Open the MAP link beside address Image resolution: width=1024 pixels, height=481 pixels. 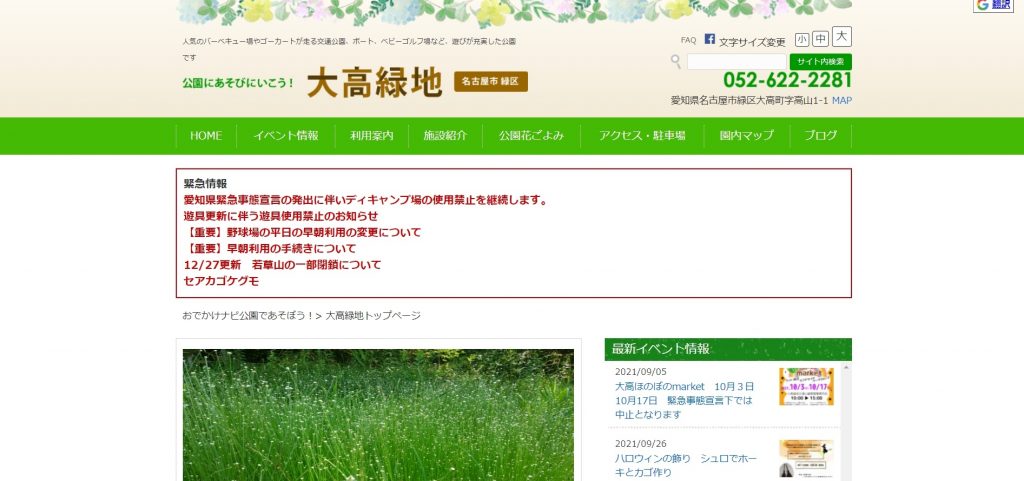click(841, 101)
